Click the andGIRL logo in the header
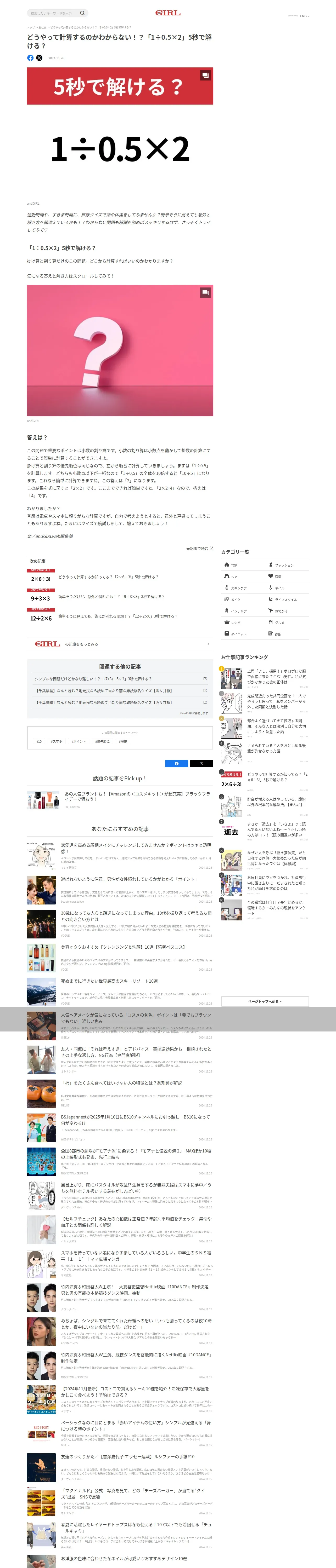The image size is (336, 1568). click(x=168, y=13)
